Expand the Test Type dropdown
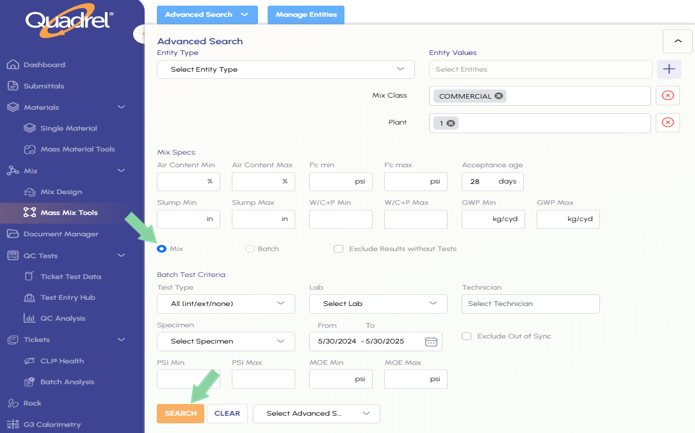 point(226,303)
